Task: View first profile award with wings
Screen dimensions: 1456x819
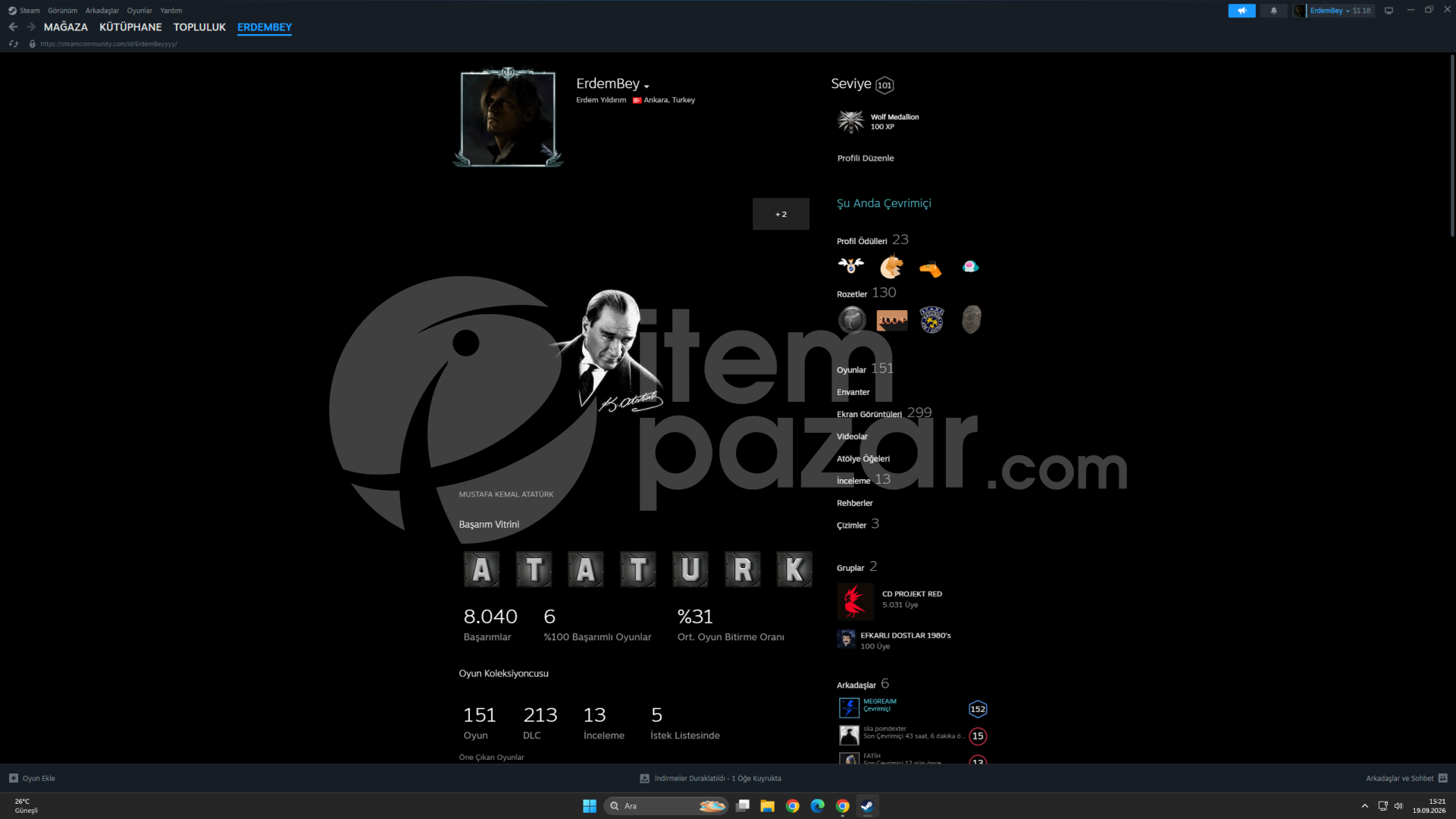Action: click(x=850, y=266)
